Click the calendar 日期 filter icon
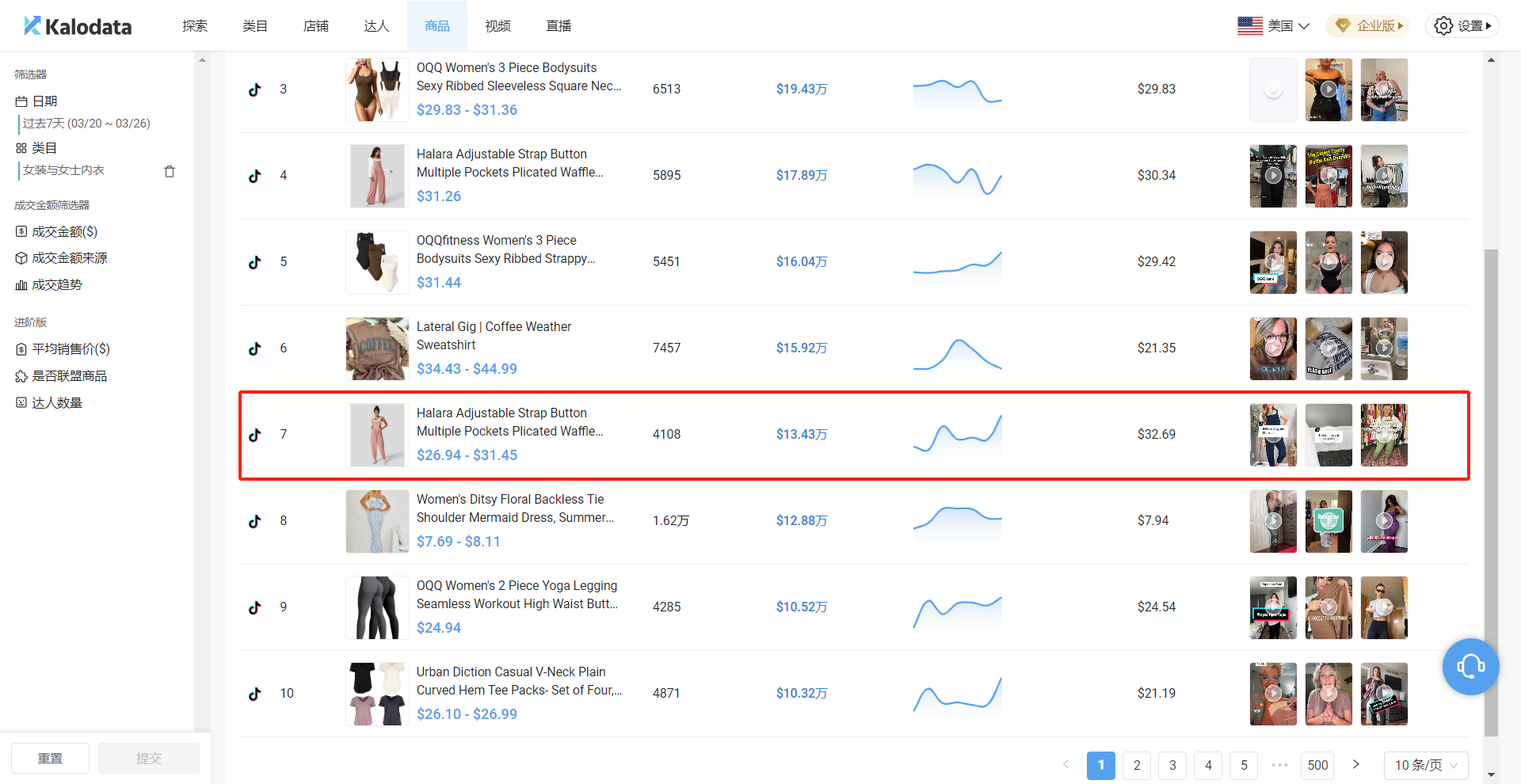This screenshot has height=784, width=1521. tap(21, 101)
